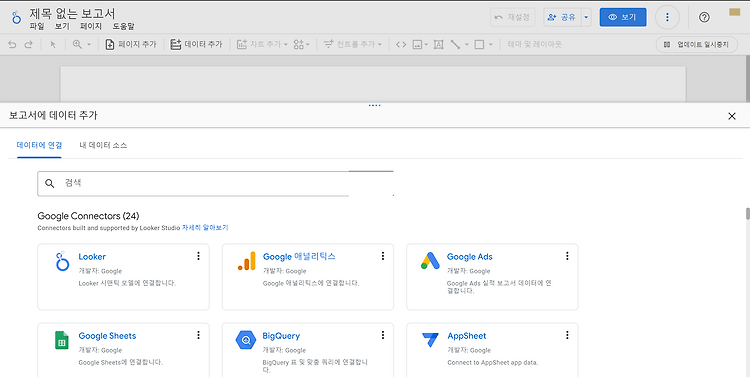750x380 pixels.
Task: Open Google 애널리틱스 card more options
Action: tap(383, 256)
